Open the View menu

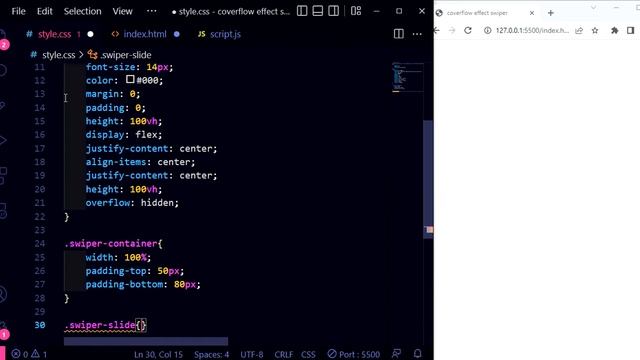point(122,11)
